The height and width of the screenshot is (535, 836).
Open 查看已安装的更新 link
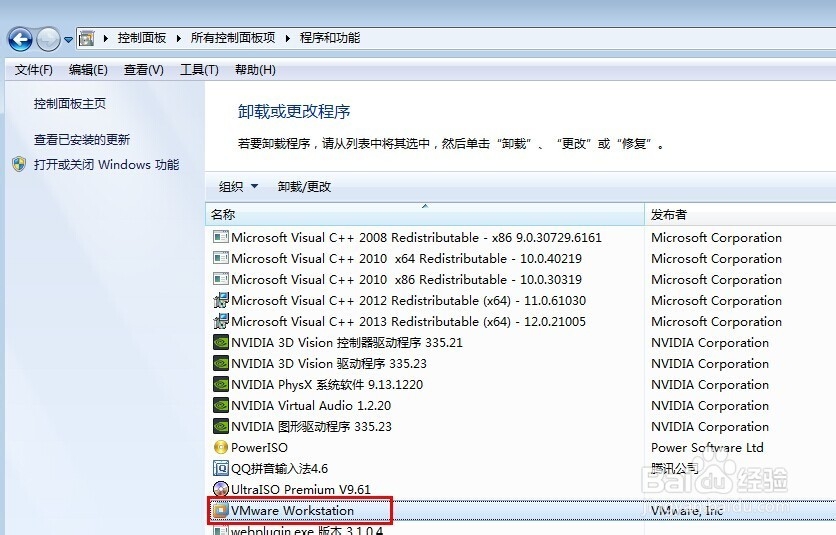82,140
